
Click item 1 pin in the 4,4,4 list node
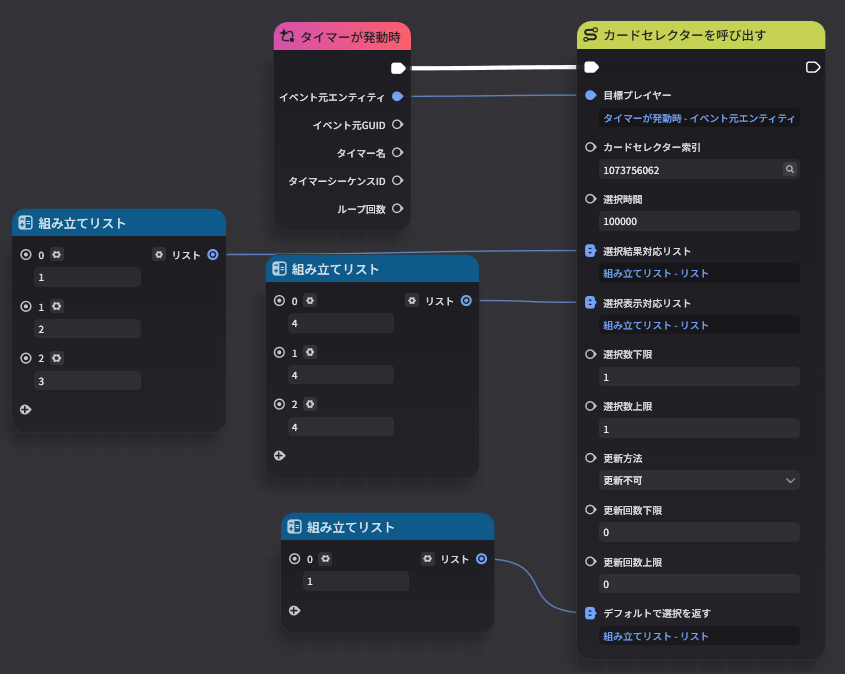click(x=279, y=352)
